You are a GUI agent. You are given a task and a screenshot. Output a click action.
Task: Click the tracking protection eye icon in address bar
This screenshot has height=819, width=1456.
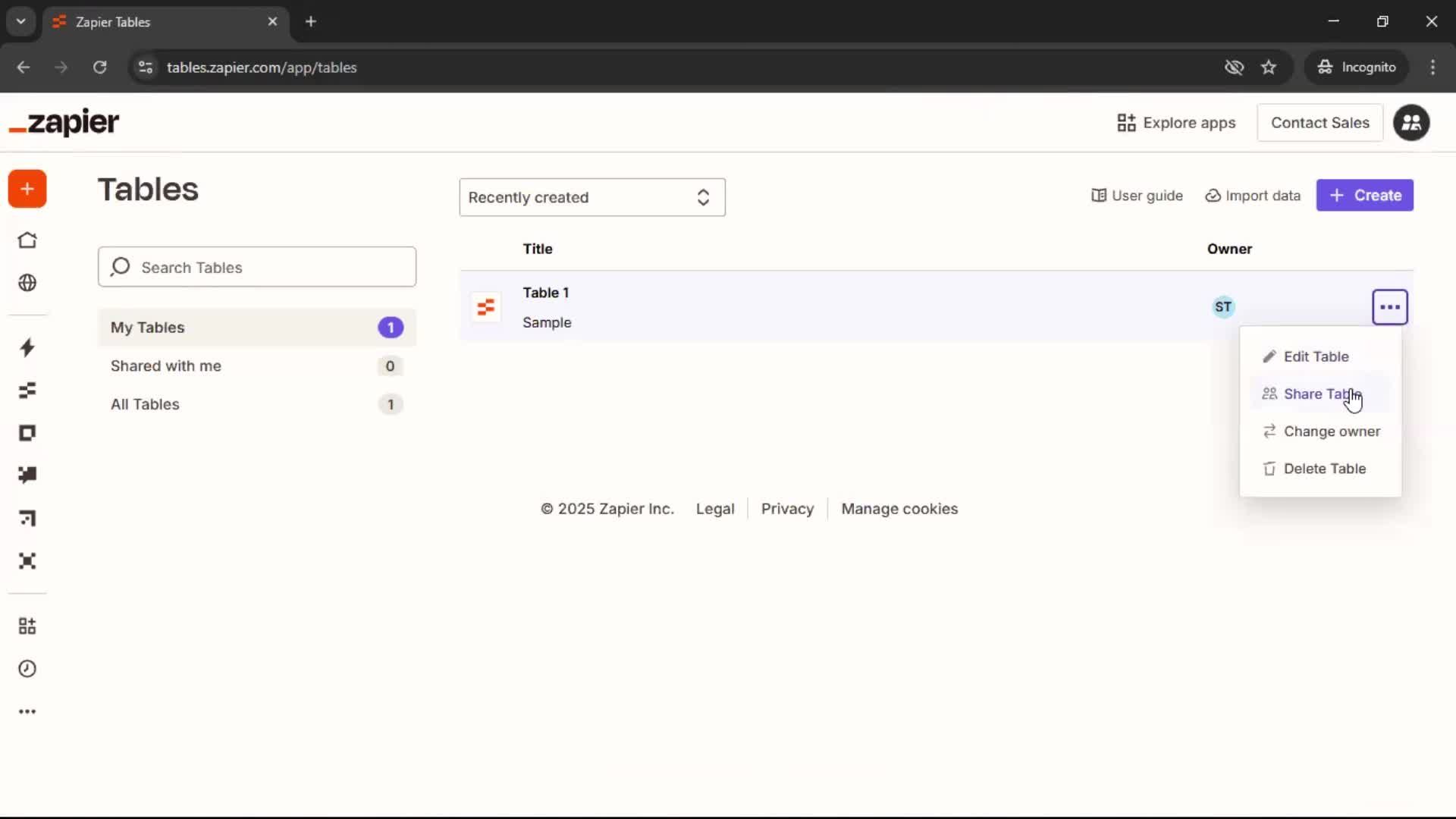[x=1235, y=67]
